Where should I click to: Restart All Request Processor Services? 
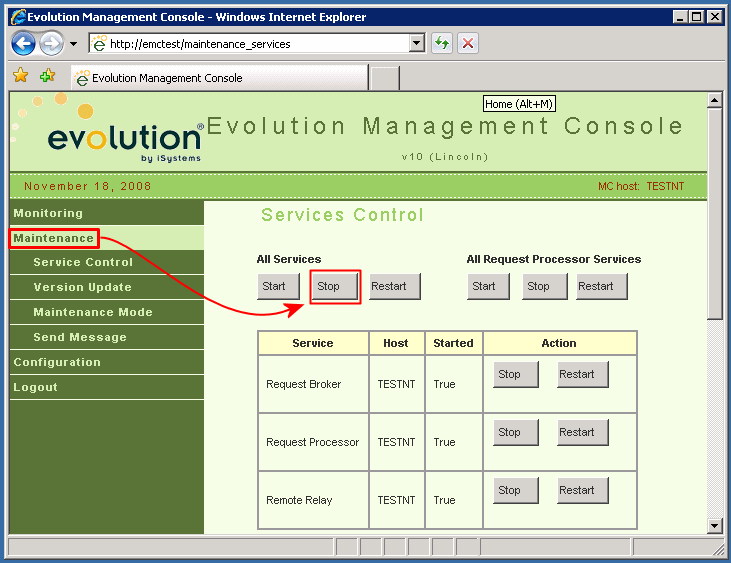click(601, 286)
